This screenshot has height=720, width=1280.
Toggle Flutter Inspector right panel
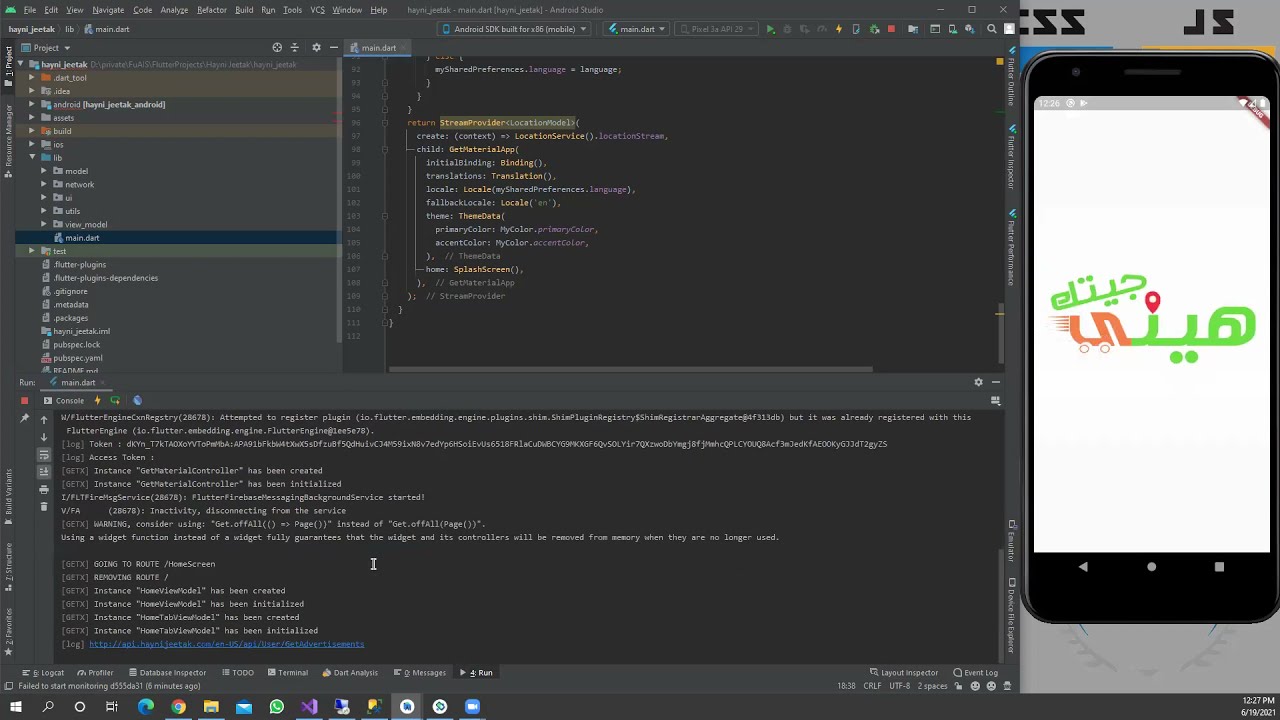click(x=1011, y=155)
